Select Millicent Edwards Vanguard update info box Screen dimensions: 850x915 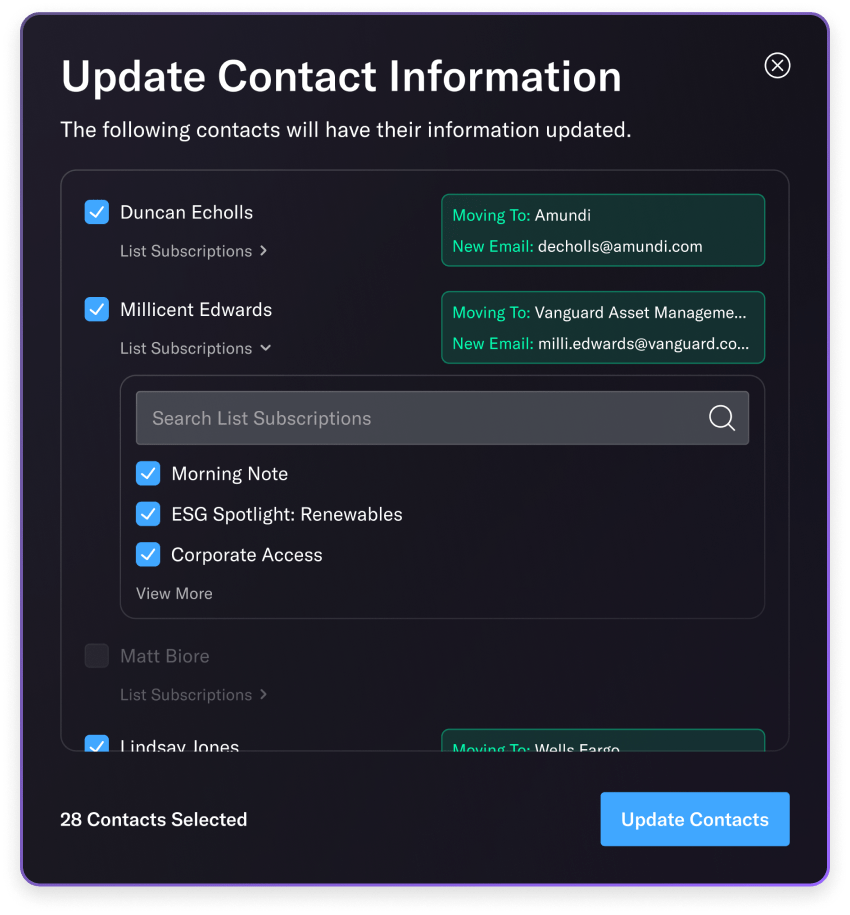pos(603,327)
